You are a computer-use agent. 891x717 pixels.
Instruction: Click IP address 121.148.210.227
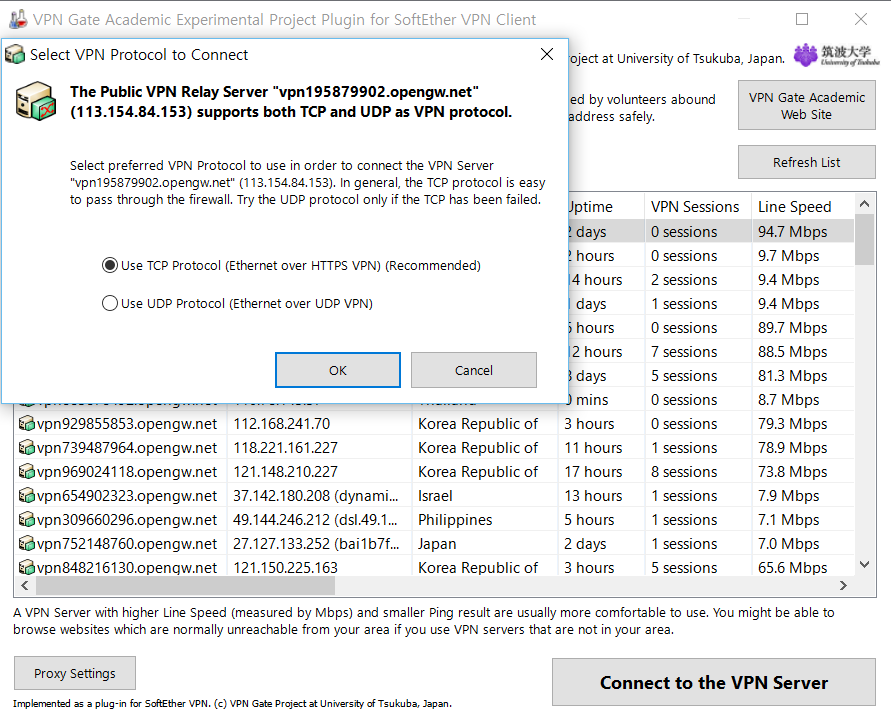click(285, 472)
